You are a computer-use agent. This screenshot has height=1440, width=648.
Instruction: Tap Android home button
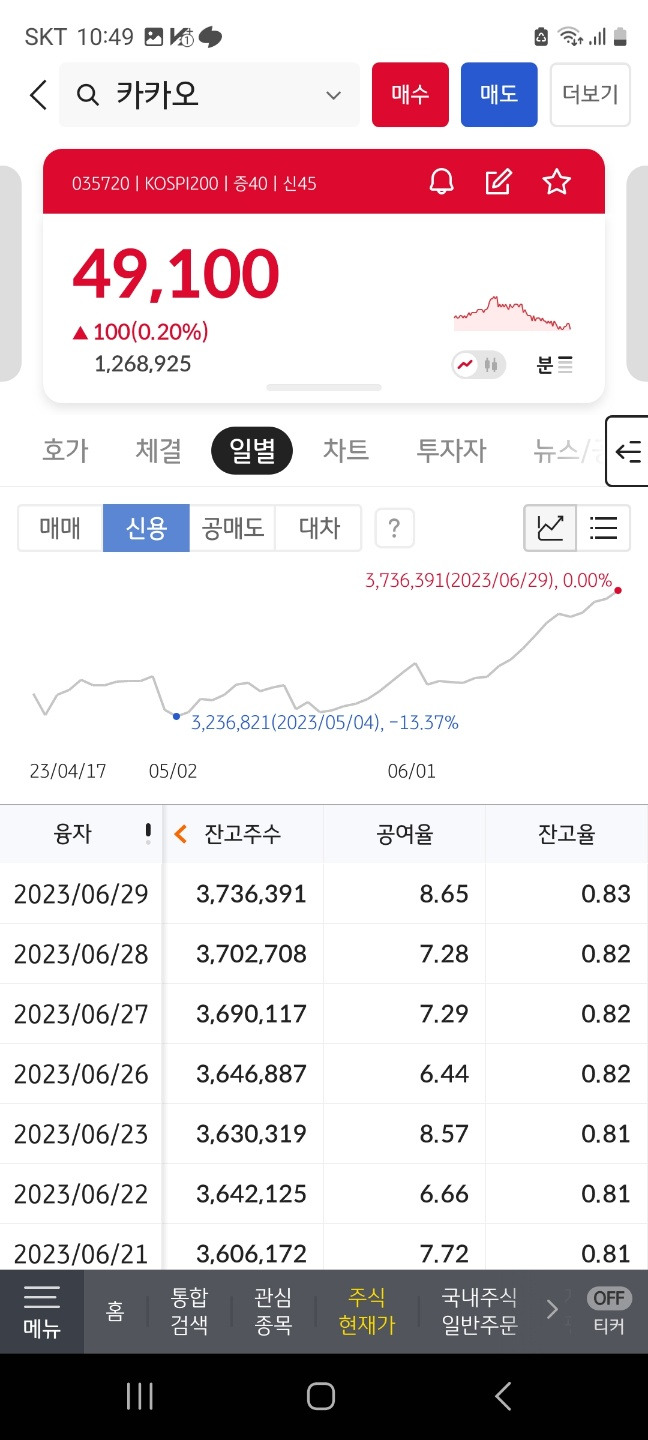321,1397
